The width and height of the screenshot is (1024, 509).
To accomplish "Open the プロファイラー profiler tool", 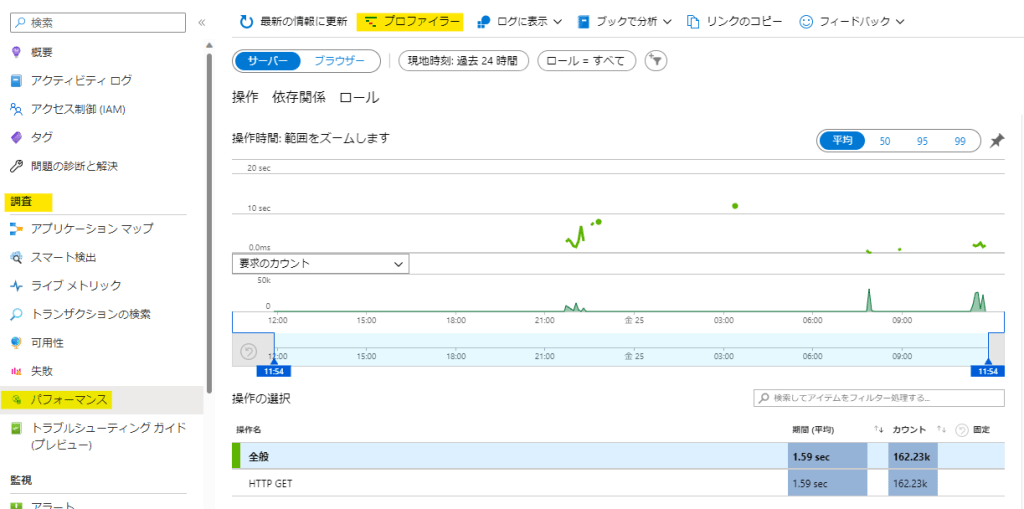I will tap(411, 21).
